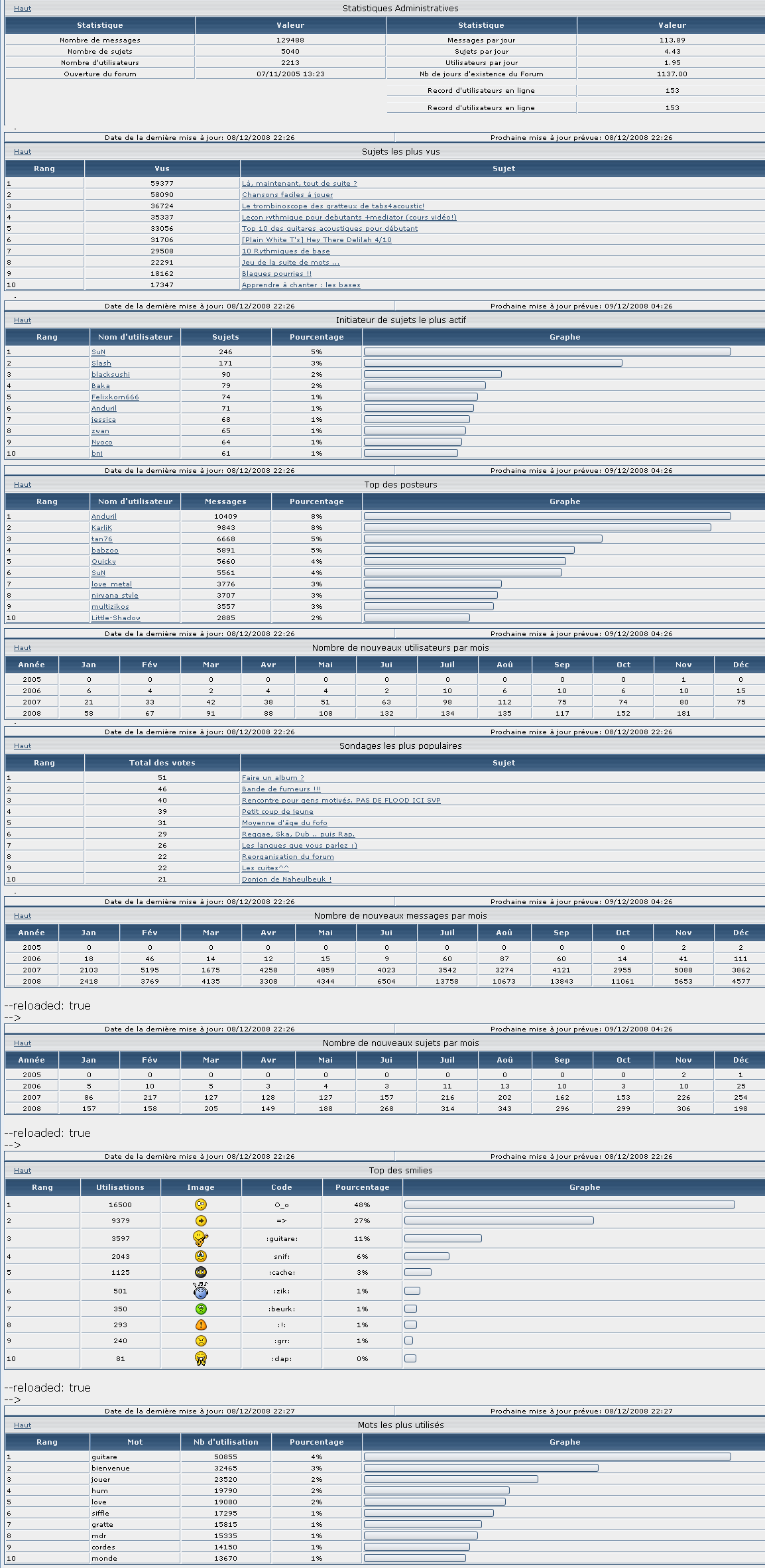Open the "Chansons faciles à jouer" topic
Screen dimensions: 765x1568
coord(287,195)
